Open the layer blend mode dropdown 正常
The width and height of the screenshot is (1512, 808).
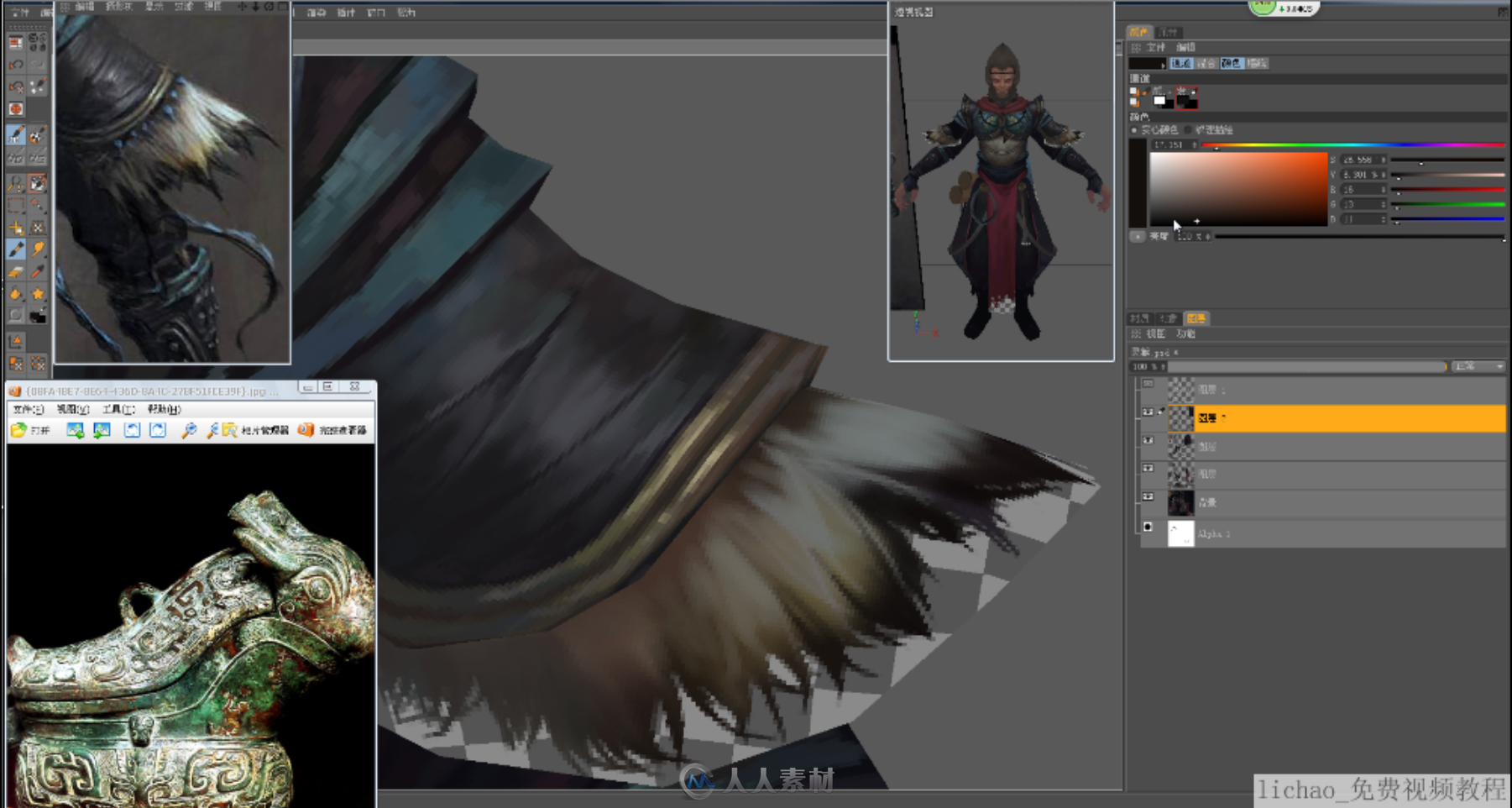[1478, 367]
